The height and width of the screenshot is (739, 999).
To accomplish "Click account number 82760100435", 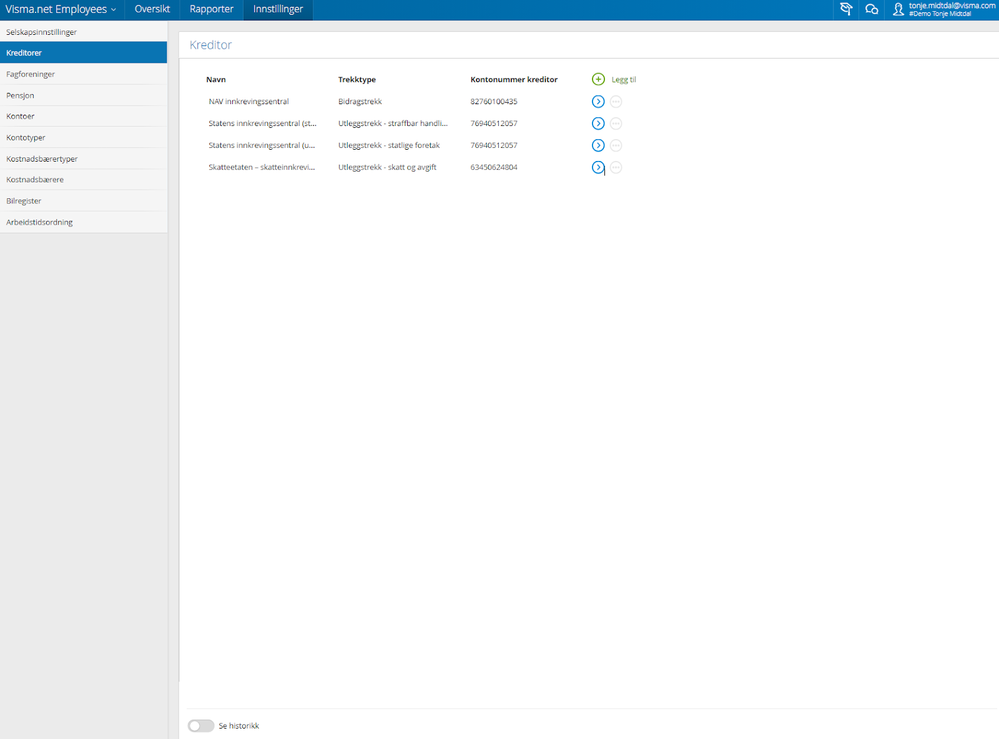I will coord(494,101).
